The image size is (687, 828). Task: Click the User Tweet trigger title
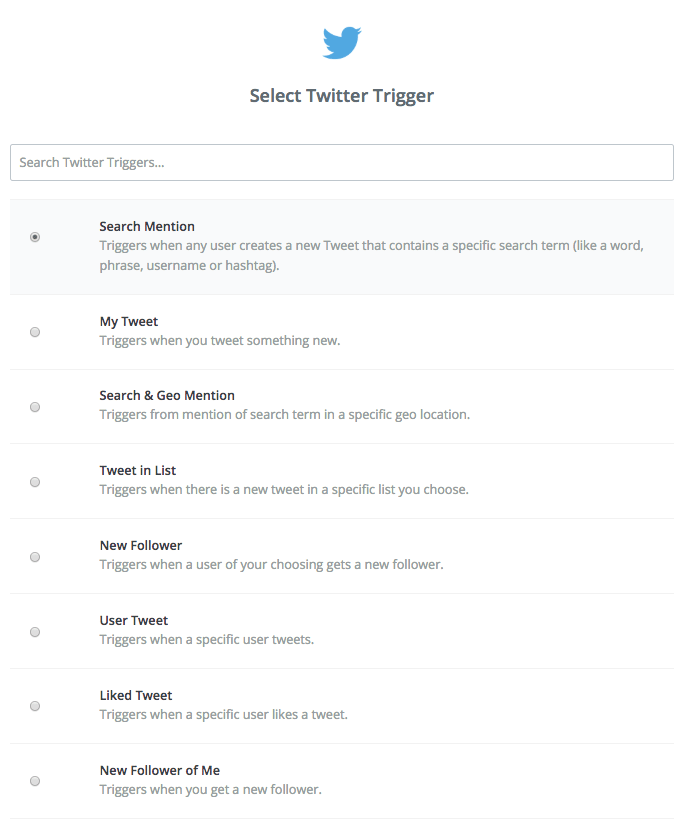pos(134,621)
